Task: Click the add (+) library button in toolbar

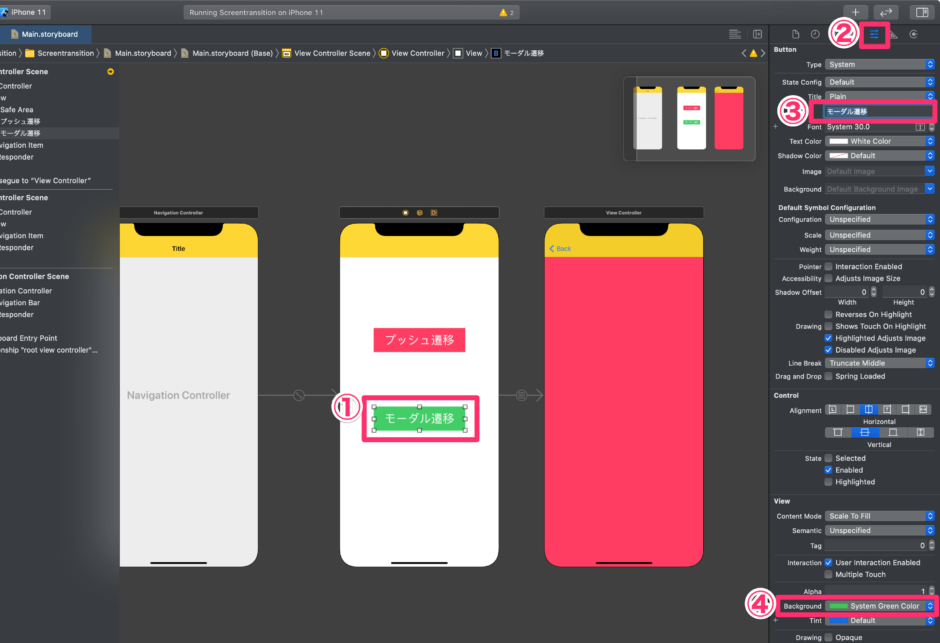Action: pos(855,12)
